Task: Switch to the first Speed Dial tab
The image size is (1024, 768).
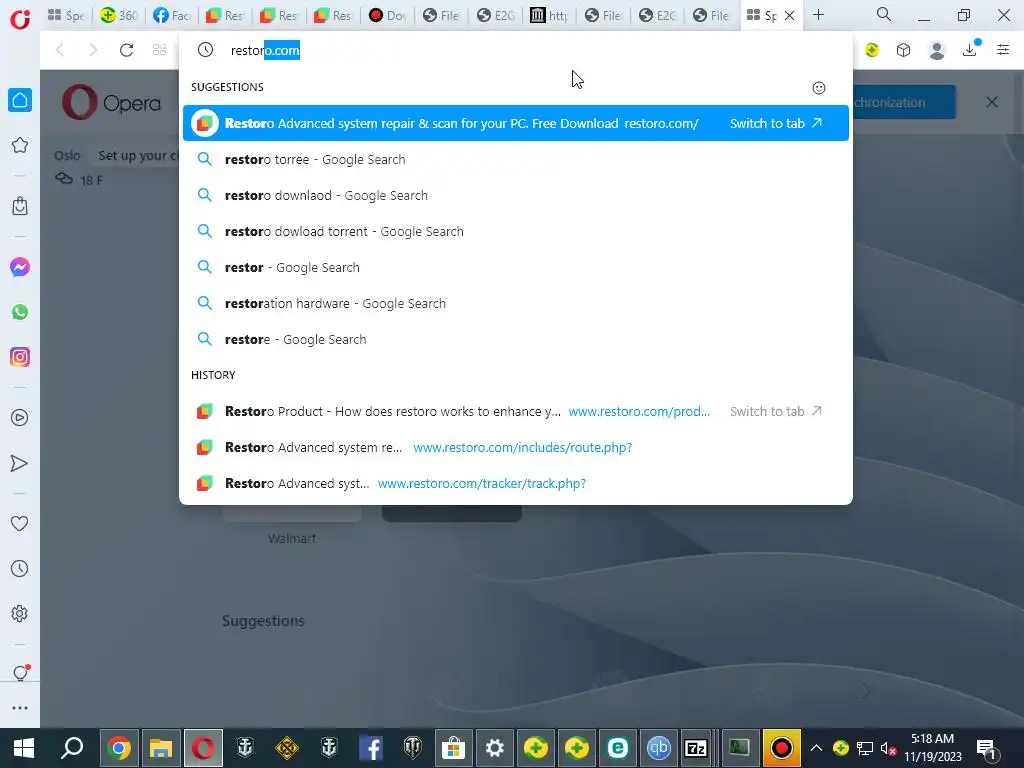Action: pyautogui.click(x=67, y=15)
